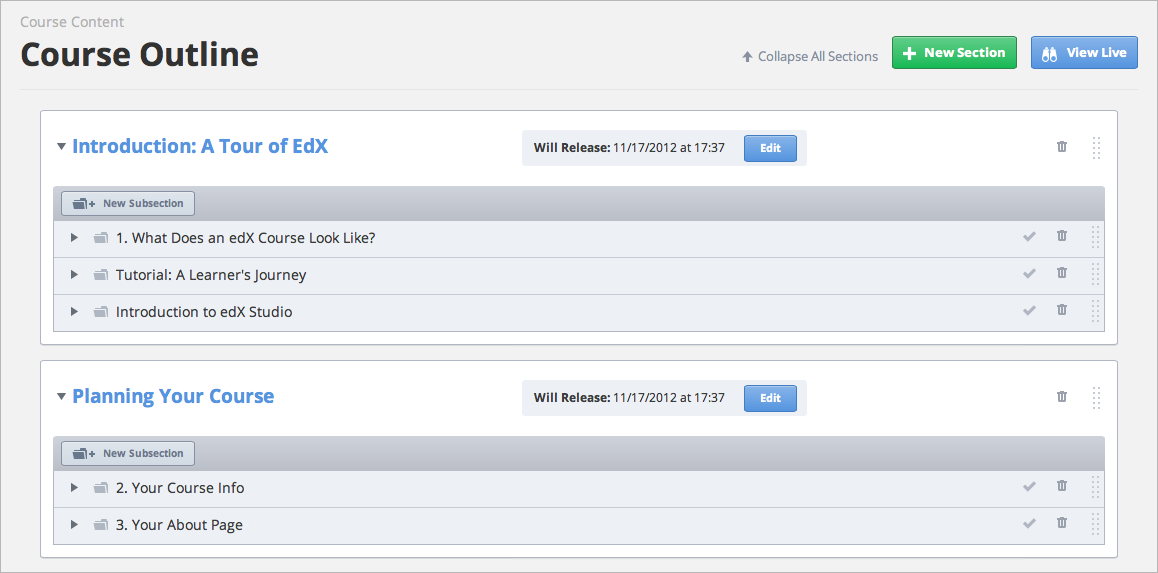Expand the Tutorial: A Learner's Journey subsection
Viewport: 1158px width, 573px height.
74,275
